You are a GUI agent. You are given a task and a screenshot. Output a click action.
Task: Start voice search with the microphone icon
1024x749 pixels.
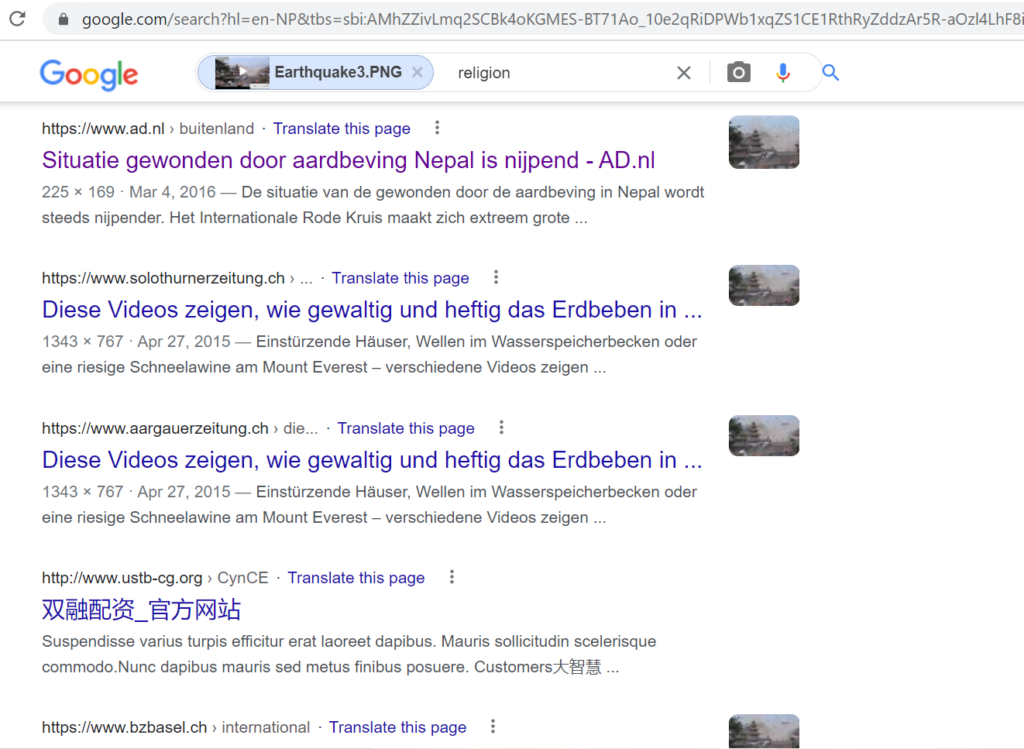(x=783, y=72)
